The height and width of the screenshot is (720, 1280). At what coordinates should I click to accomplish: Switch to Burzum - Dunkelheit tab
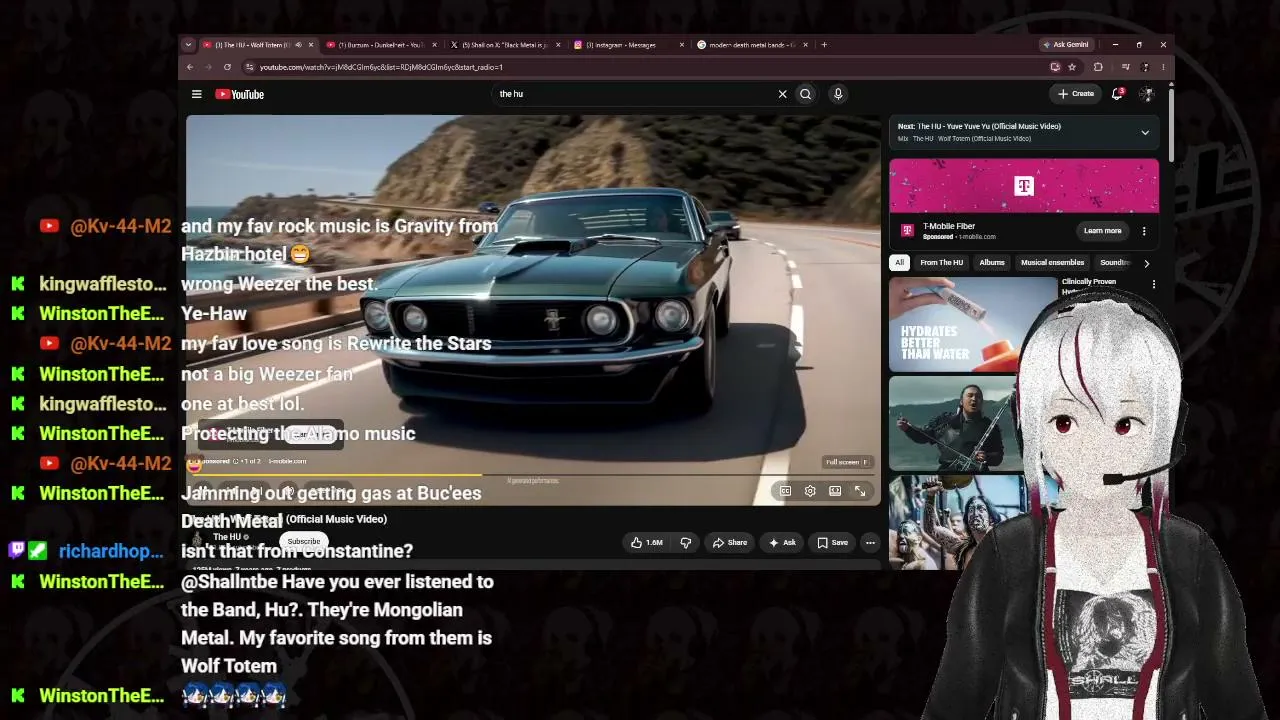381,45
